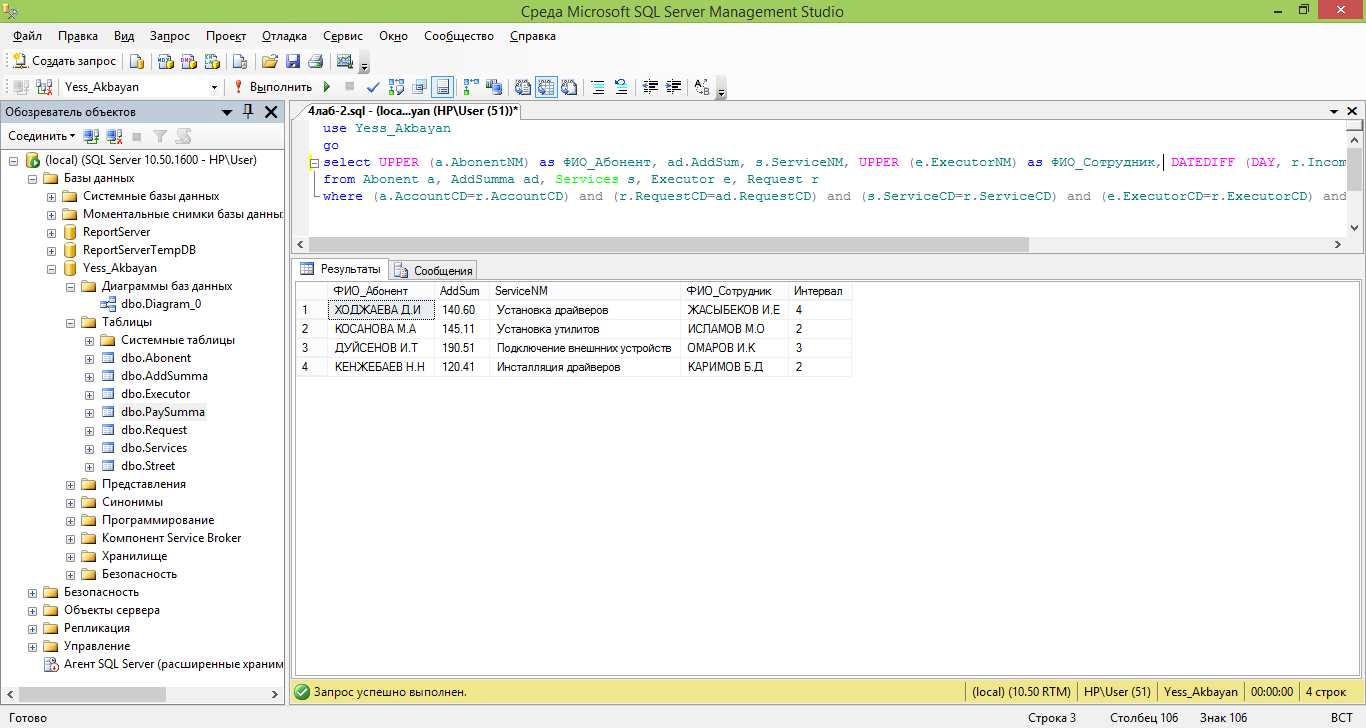Screen dimensions: 1366x728
Task: Click the MDX query icon
Action: (x=165, y=61)
